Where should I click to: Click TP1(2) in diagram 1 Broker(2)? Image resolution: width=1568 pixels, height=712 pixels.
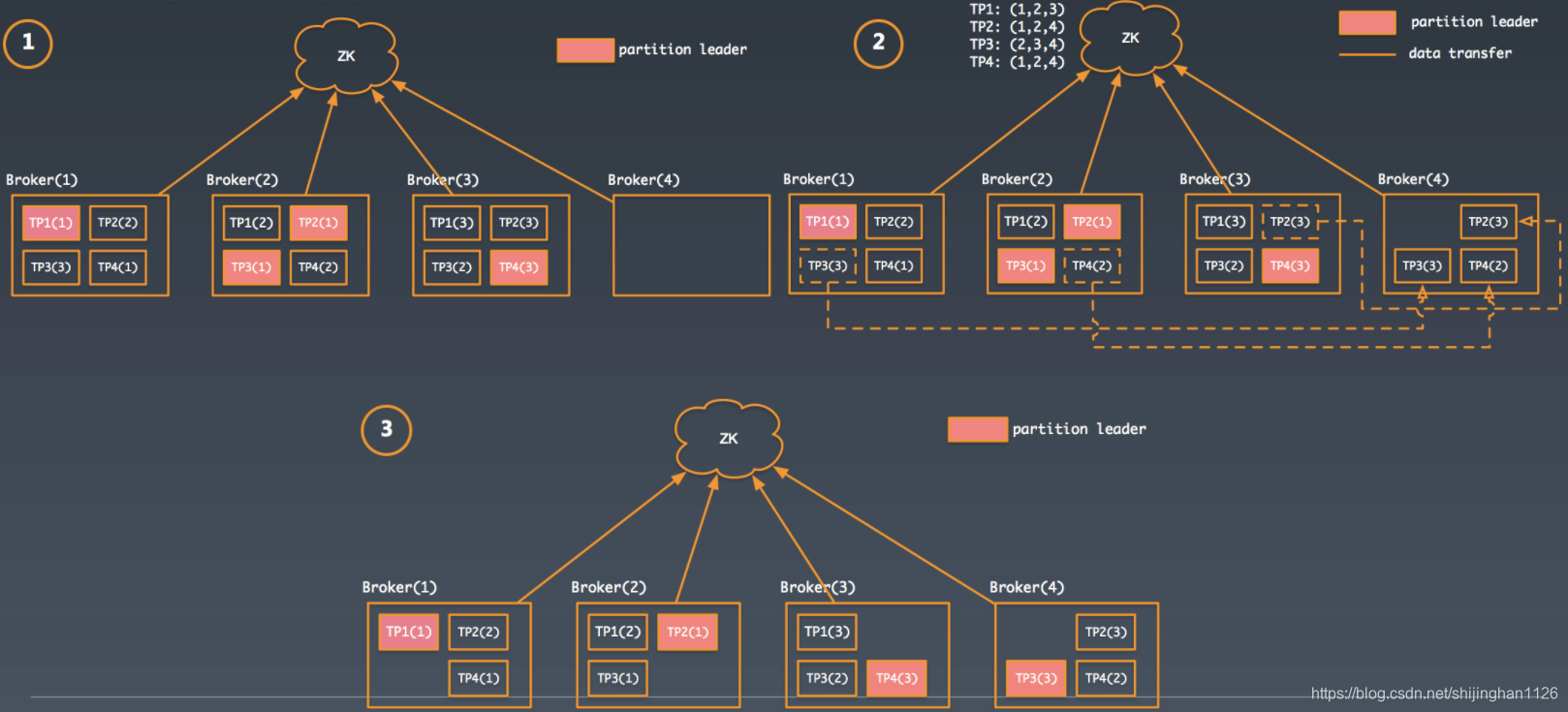pos(252,223)
